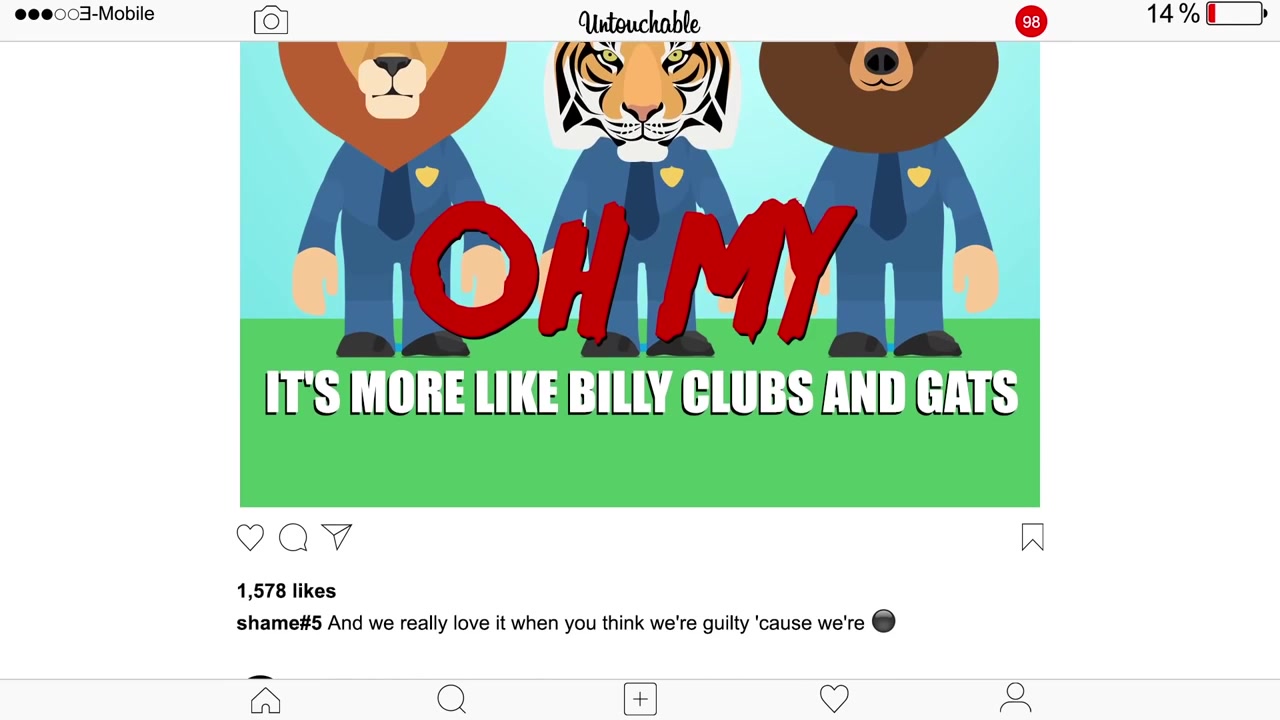1280x720 pixels.
Task: Click the shame#5 username link
Action: tap(279, 623)
